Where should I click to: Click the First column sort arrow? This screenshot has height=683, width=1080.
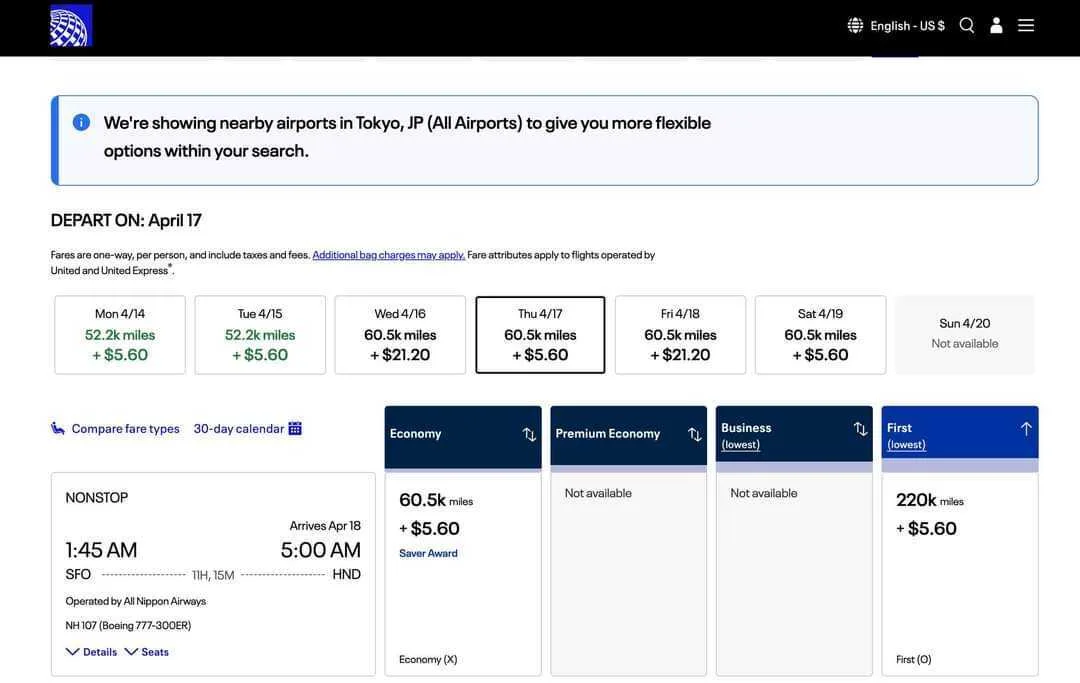pyautogui.click(x=1026, y=429)
